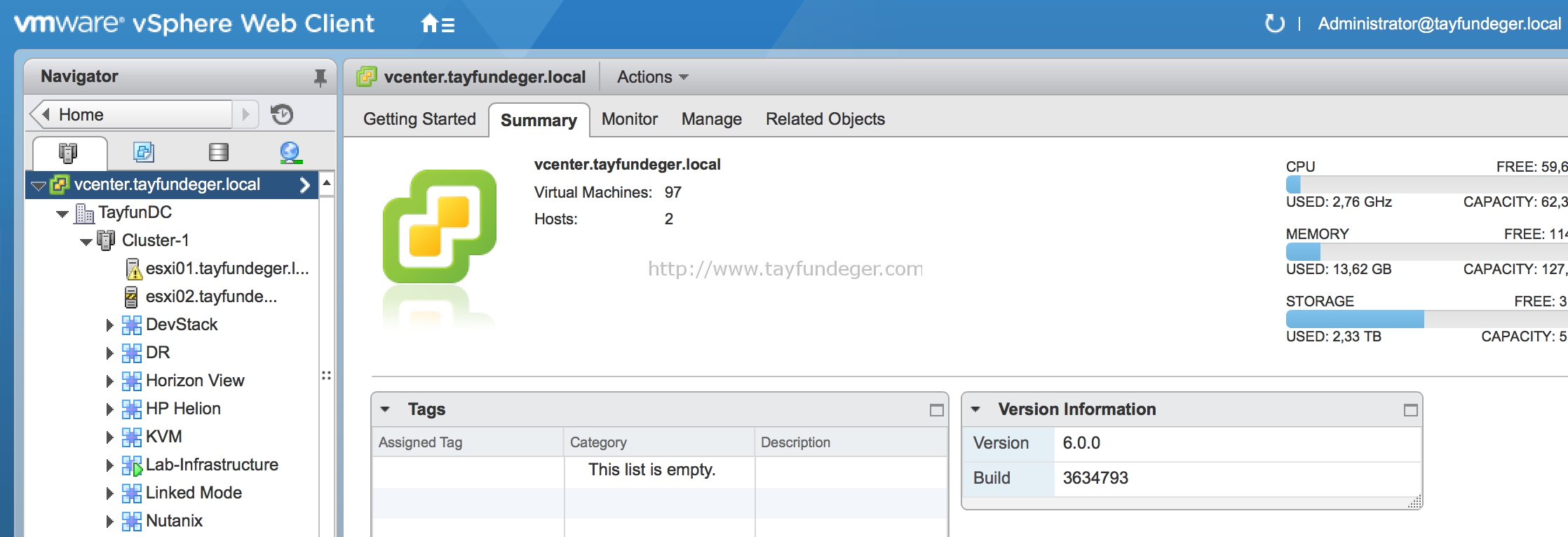This screenshot has width=1568, height=537.
Task: Open the Actions dropdown menu
Action: click(652, 77)
